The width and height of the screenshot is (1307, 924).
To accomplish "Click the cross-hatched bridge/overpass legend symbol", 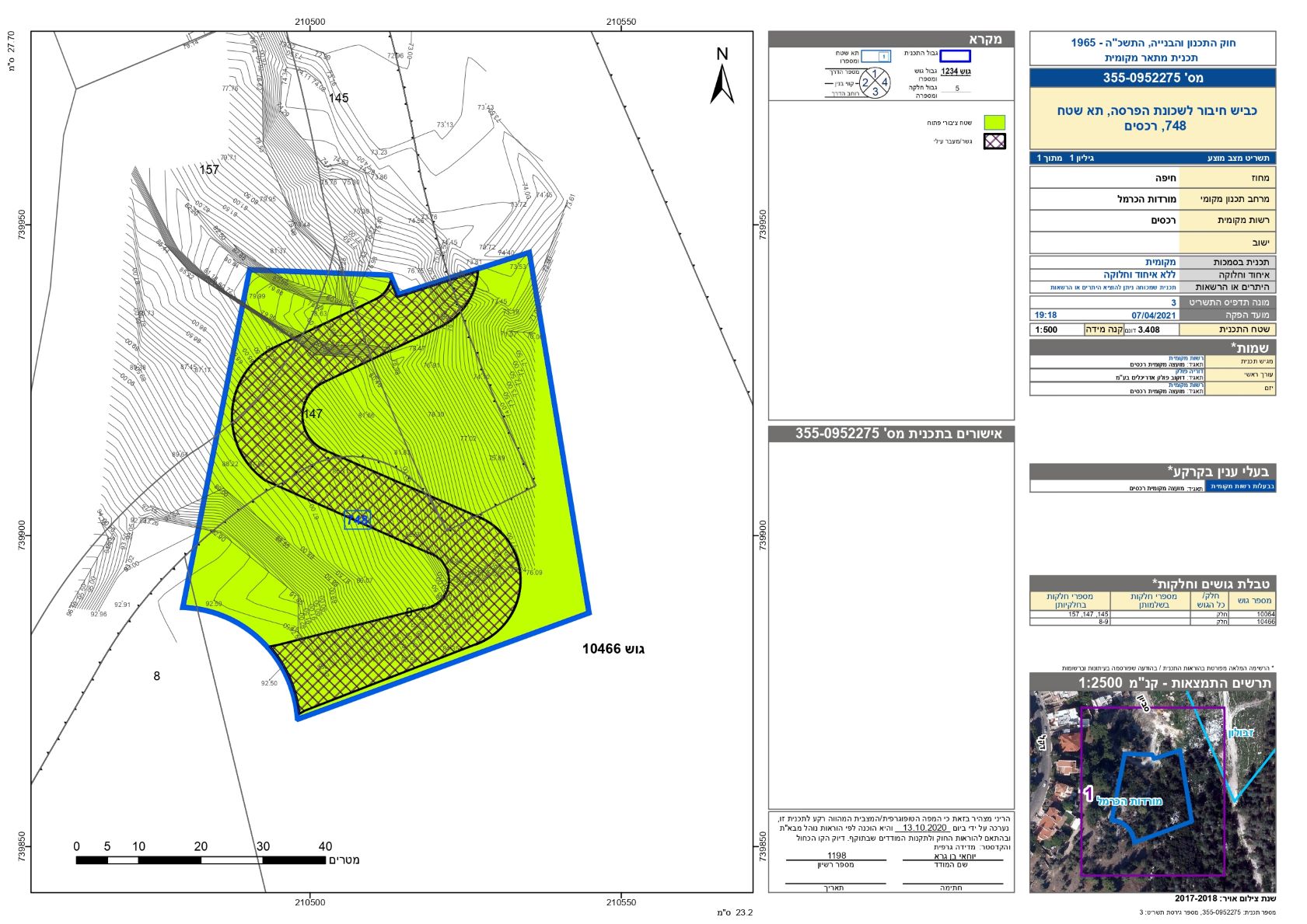I will [994, 141].
